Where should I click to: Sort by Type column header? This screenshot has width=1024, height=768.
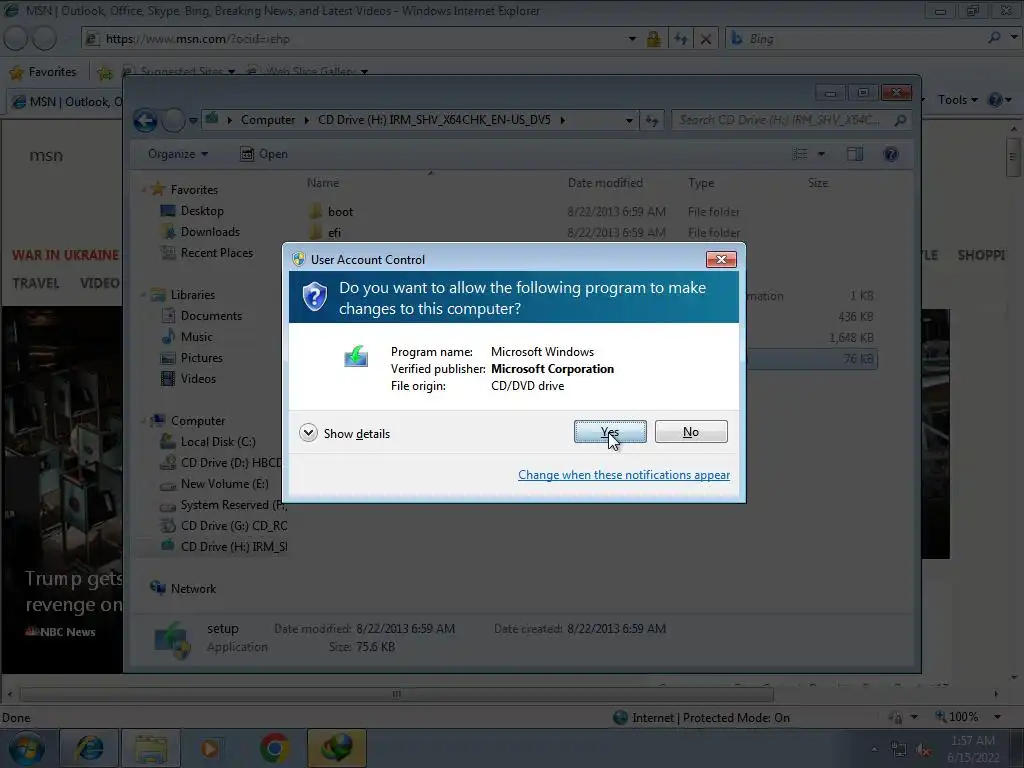(x=701, y=183)
